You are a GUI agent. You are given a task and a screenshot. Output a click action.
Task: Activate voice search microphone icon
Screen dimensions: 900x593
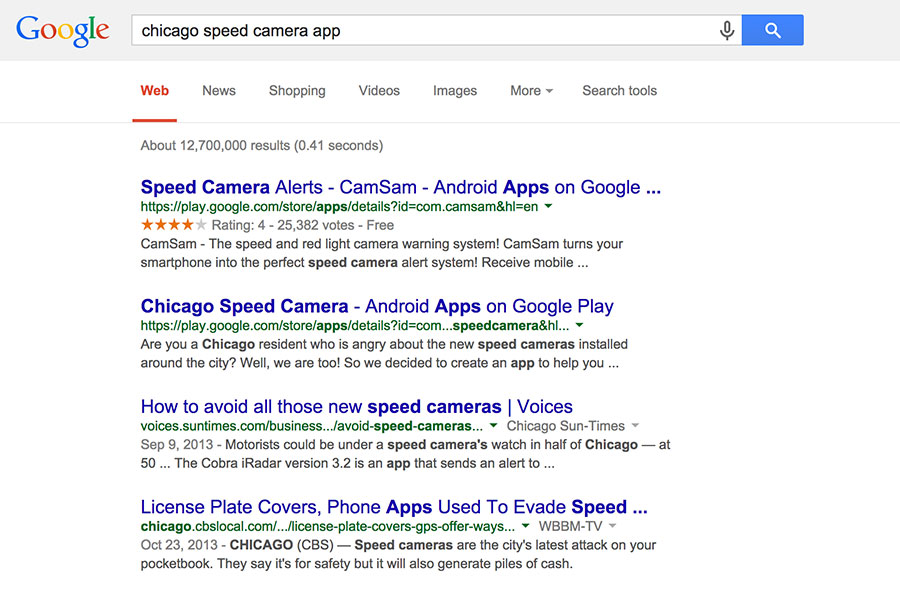point(727,30)
